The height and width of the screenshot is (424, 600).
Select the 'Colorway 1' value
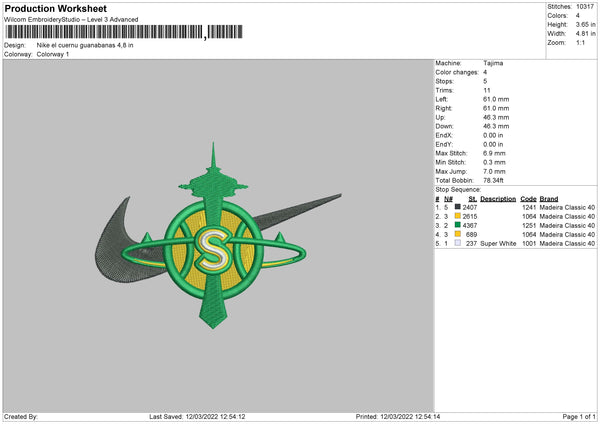coord(53,54)
